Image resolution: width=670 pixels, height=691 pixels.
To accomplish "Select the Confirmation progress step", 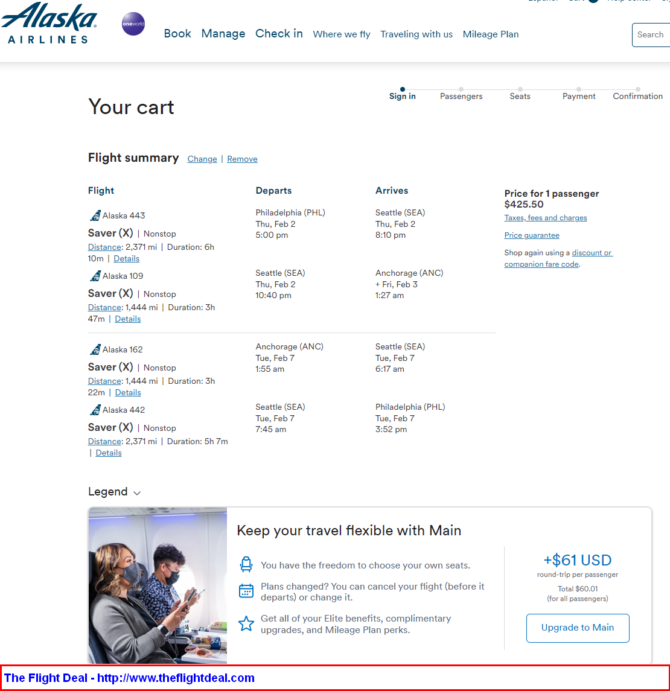I will (x=637, y=94).
